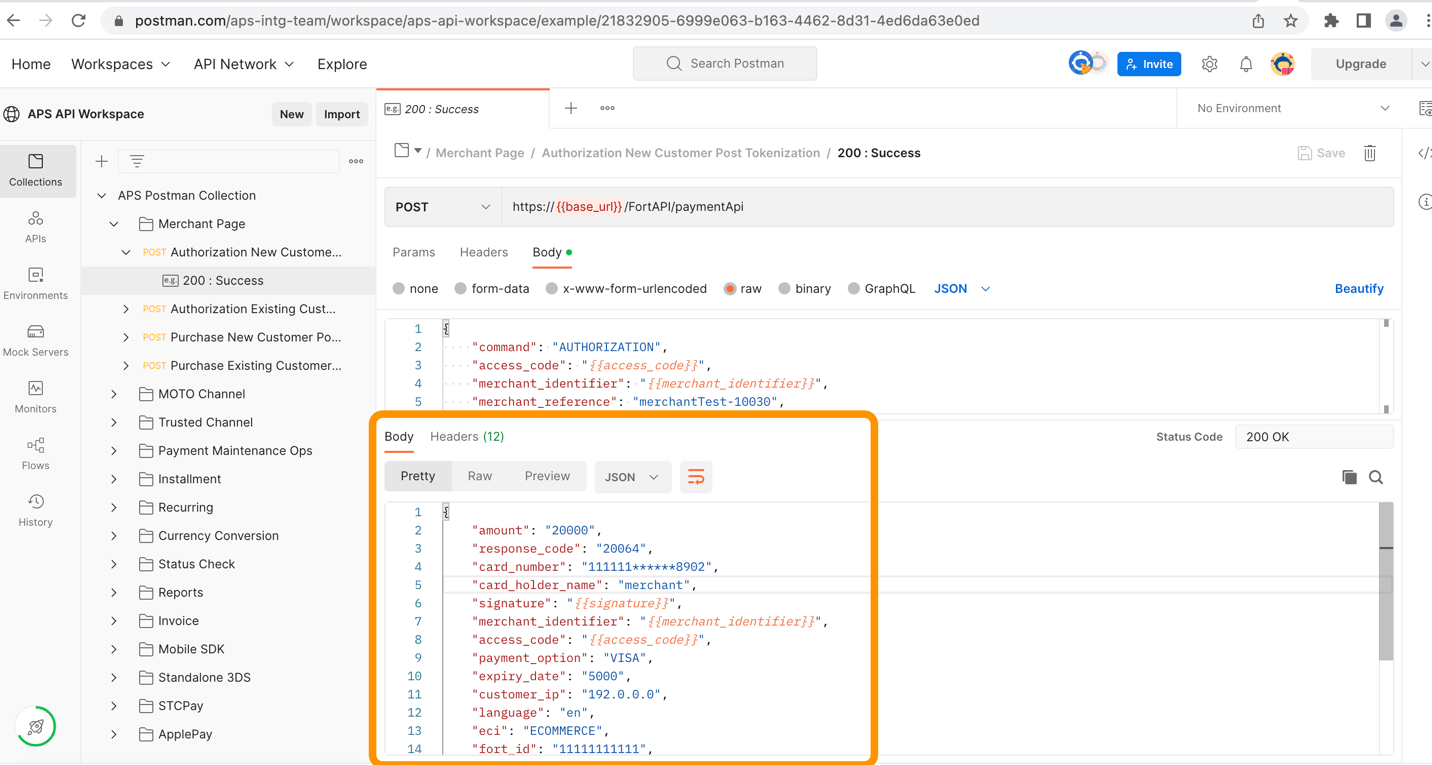Choose the GraphQL body radio button
1432x765 pixels.
tap(854, 289)
